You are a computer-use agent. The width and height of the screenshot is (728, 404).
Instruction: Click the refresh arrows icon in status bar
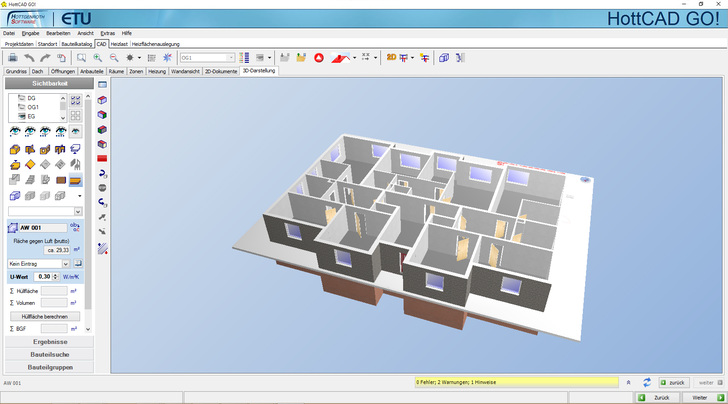647,382
